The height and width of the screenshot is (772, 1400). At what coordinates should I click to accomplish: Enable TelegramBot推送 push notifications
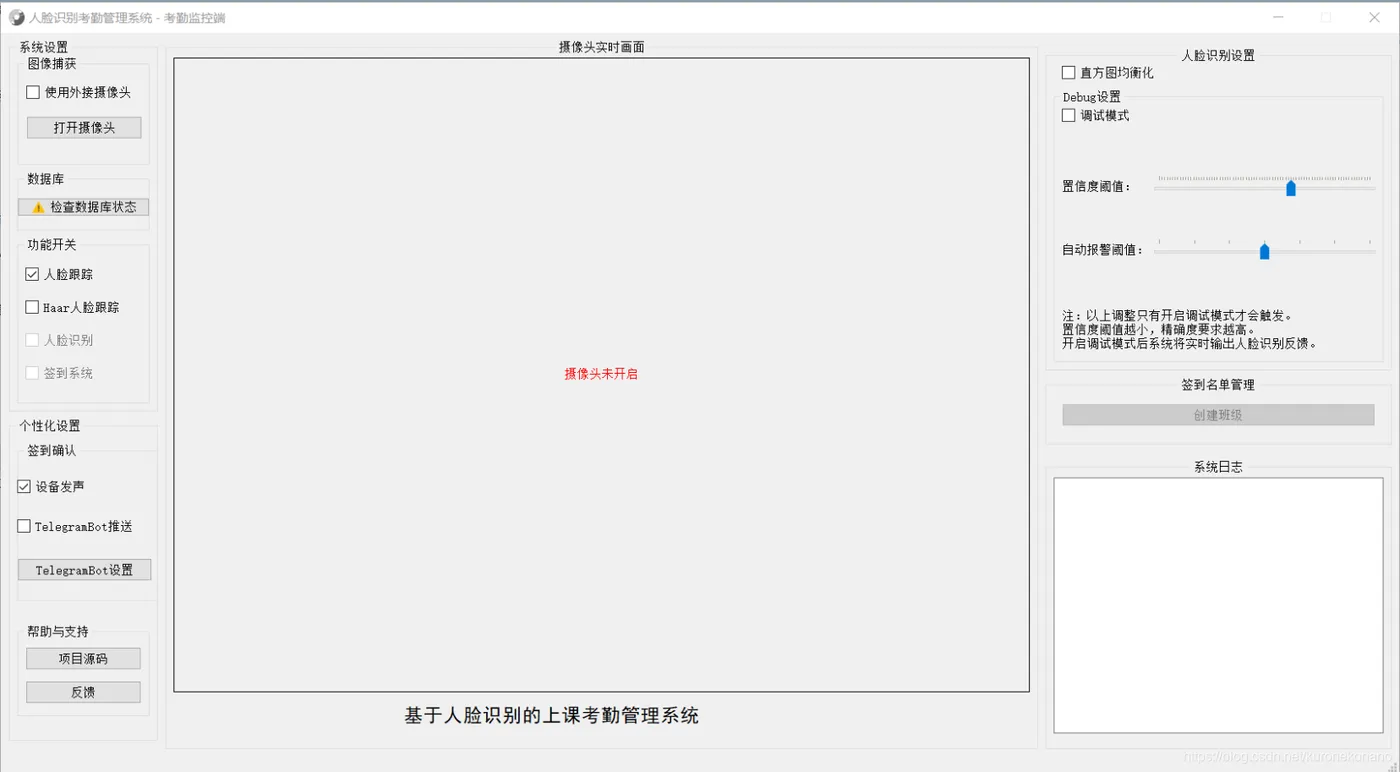[22, 526]
